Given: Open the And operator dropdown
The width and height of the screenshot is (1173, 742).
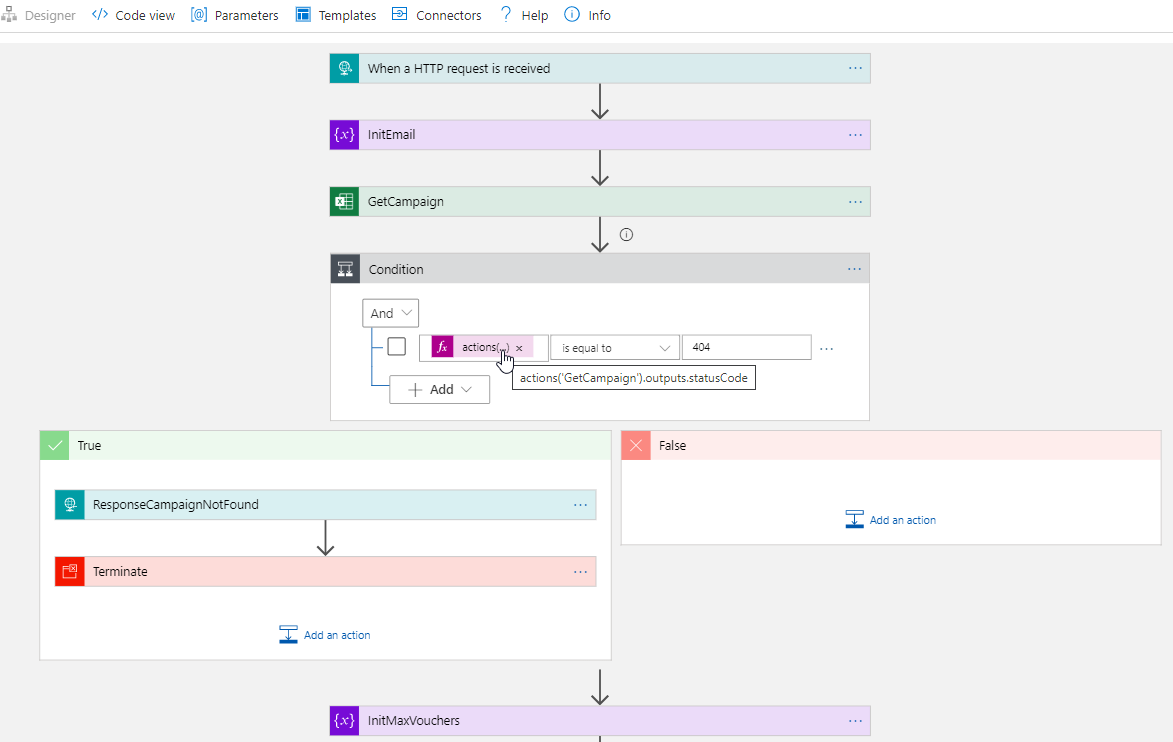Looking at the screenshot, I should coord(390,312).
